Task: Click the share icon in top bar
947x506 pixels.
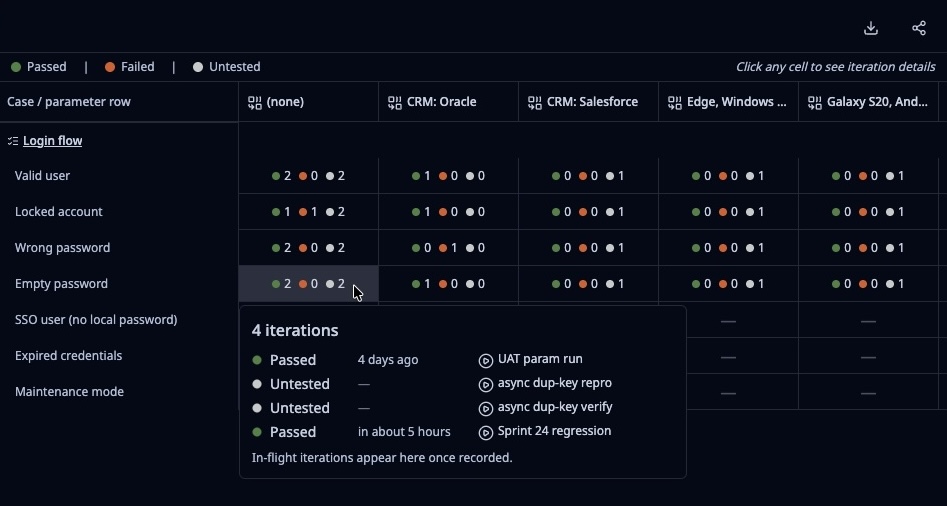Action: click(919, 28)
